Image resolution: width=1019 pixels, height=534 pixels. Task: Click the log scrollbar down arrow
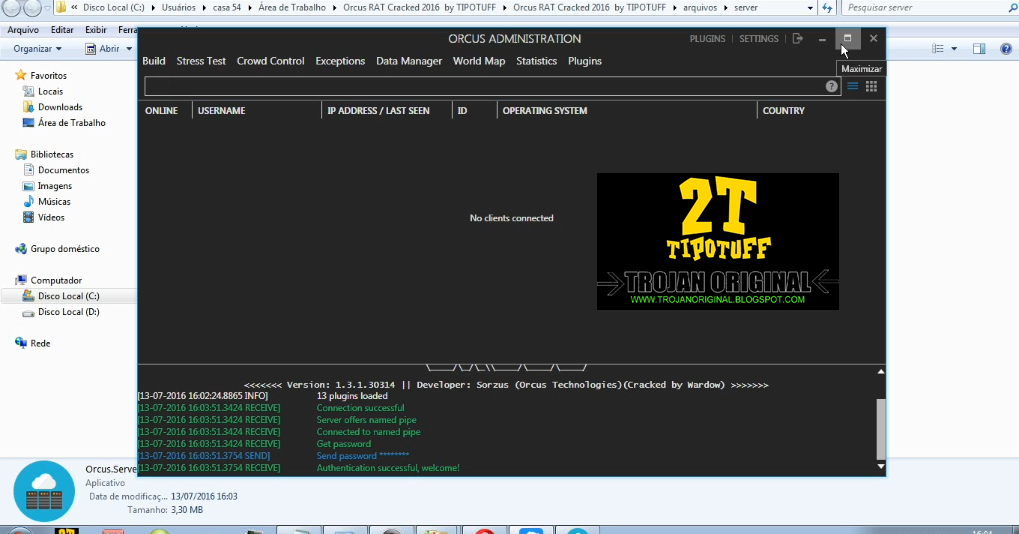click(x=881, y=466)
